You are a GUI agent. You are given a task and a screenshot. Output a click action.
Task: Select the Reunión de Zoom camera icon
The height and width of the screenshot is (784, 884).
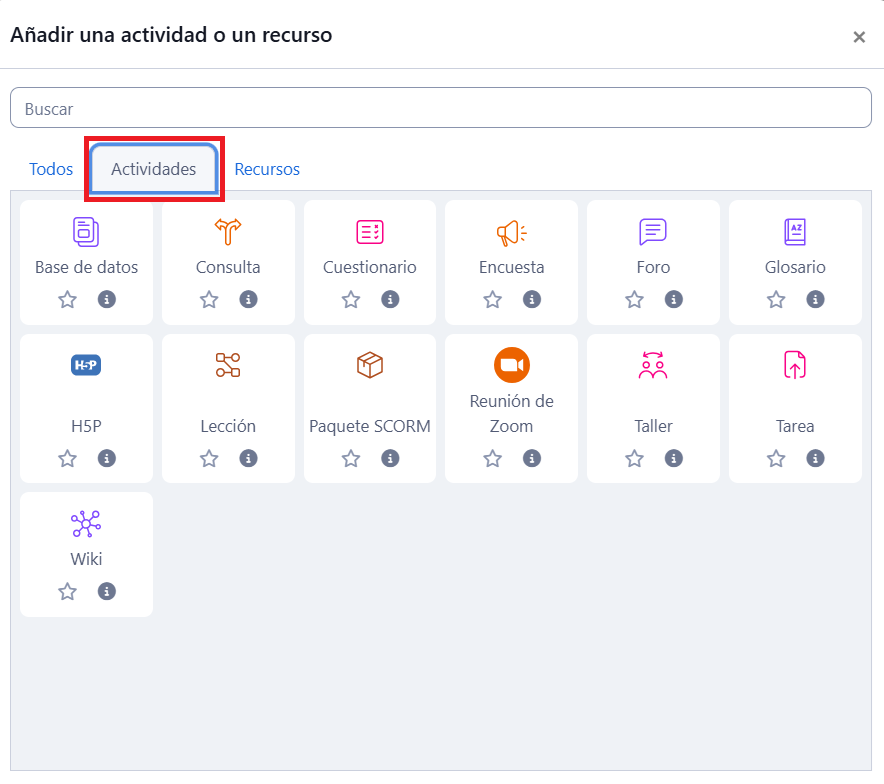511,365
